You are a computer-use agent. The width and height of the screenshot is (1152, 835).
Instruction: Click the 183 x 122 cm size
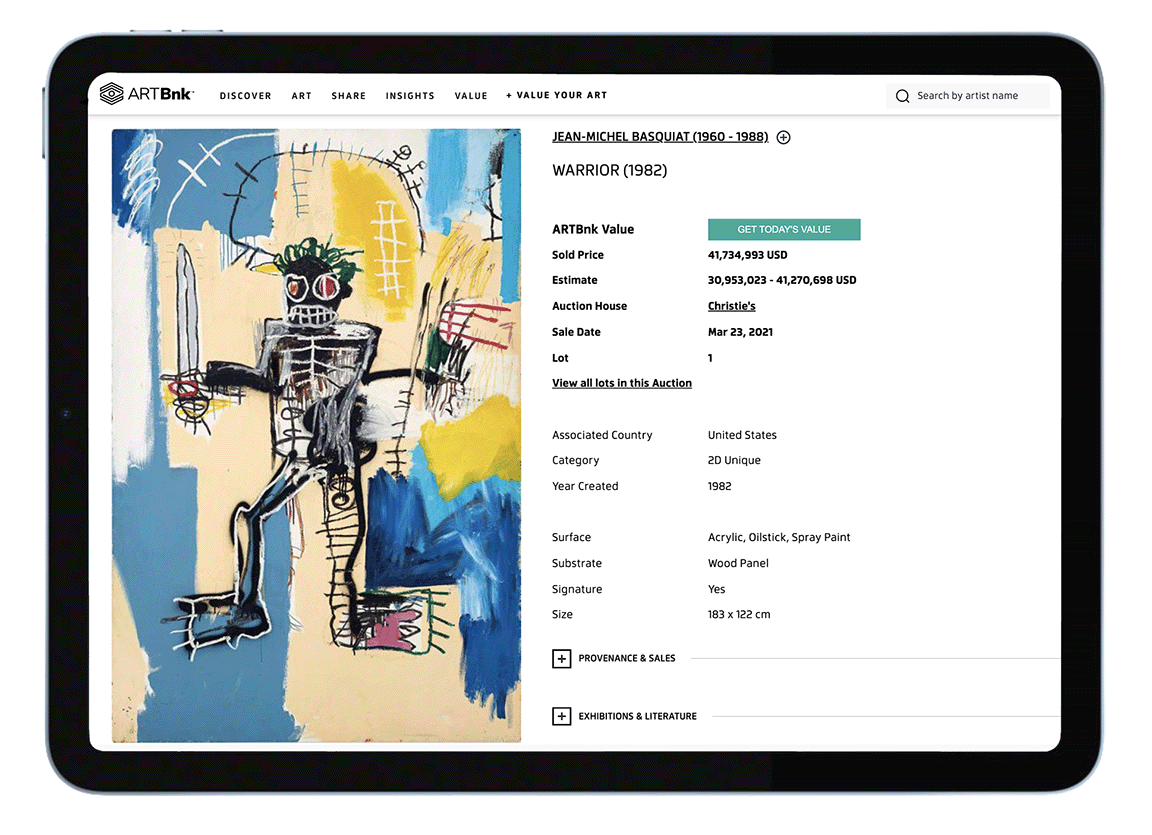738,615
